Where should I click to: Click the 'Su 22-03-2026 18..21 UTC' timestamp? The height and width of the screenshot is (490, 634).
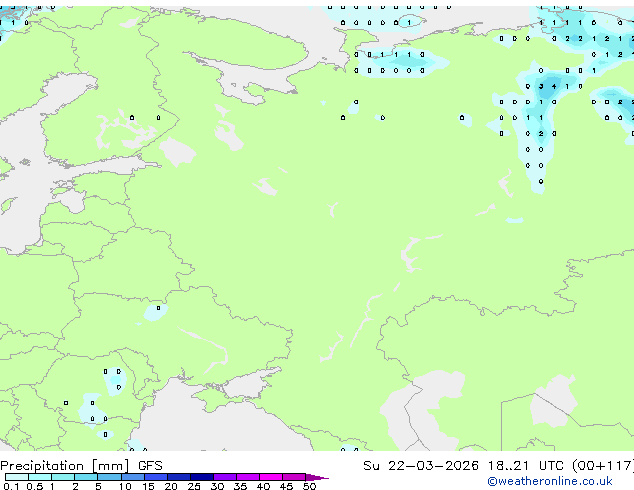pos(465,466)
